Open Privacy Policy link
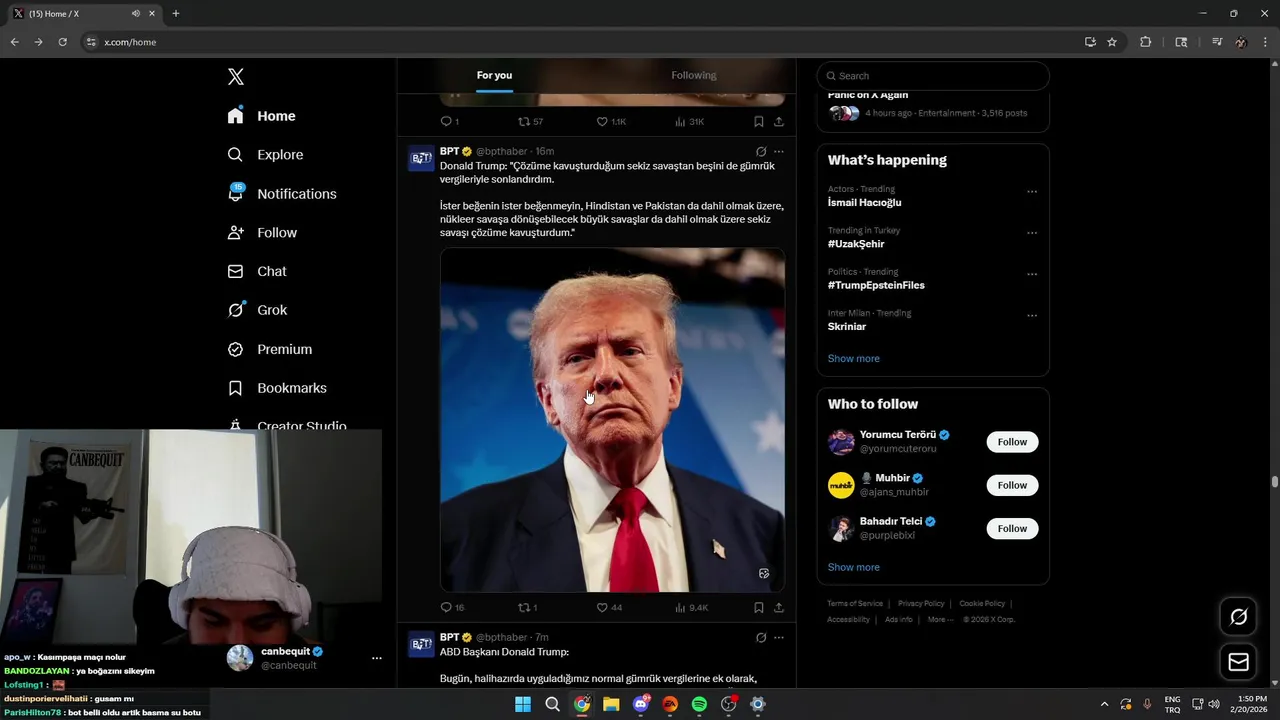 tap(921, 604)
